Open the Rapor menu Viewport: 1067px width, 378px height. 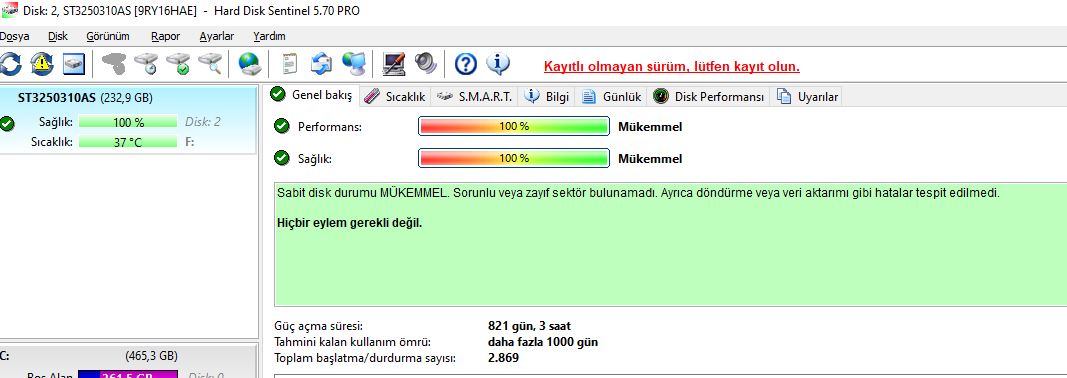(x=165, y=36)
